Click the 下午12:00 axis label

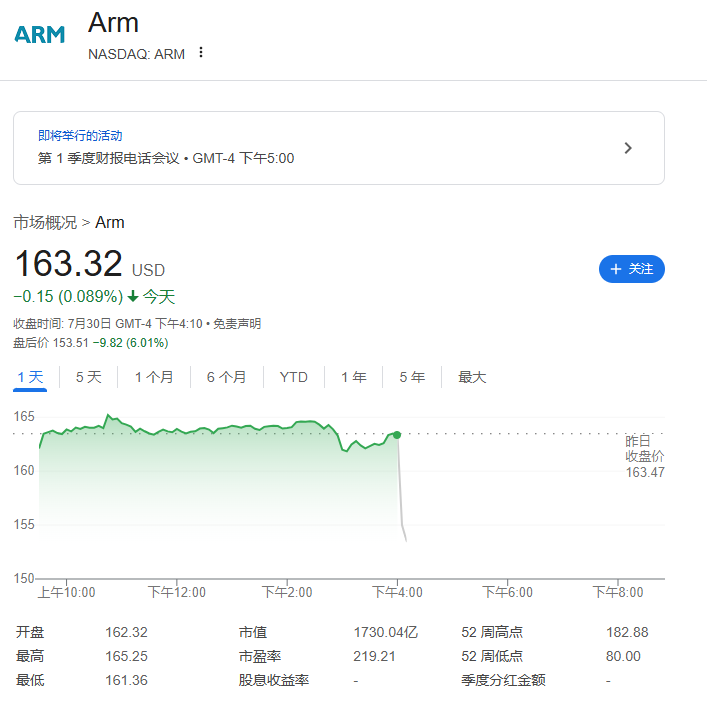(x=177, y=592)
